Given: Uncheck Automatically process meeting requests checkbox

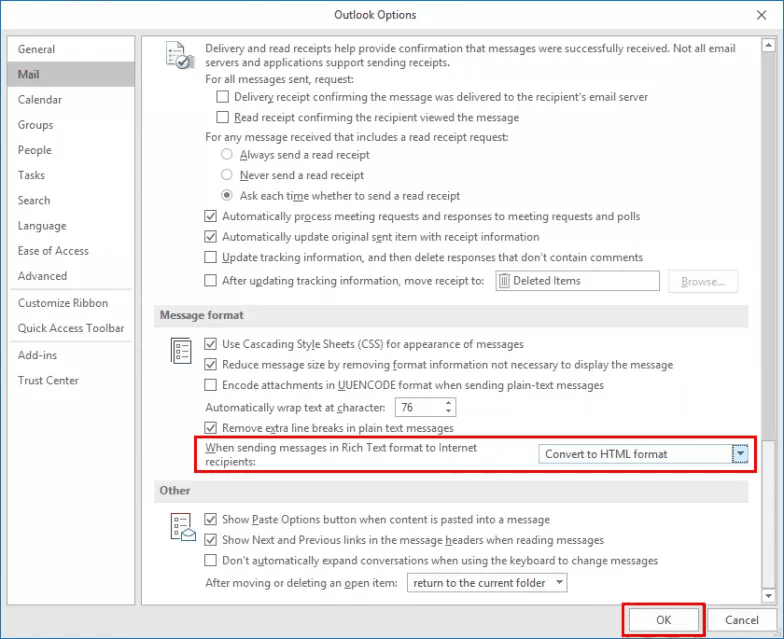Looking at the screenshot, I should point(210,216).
